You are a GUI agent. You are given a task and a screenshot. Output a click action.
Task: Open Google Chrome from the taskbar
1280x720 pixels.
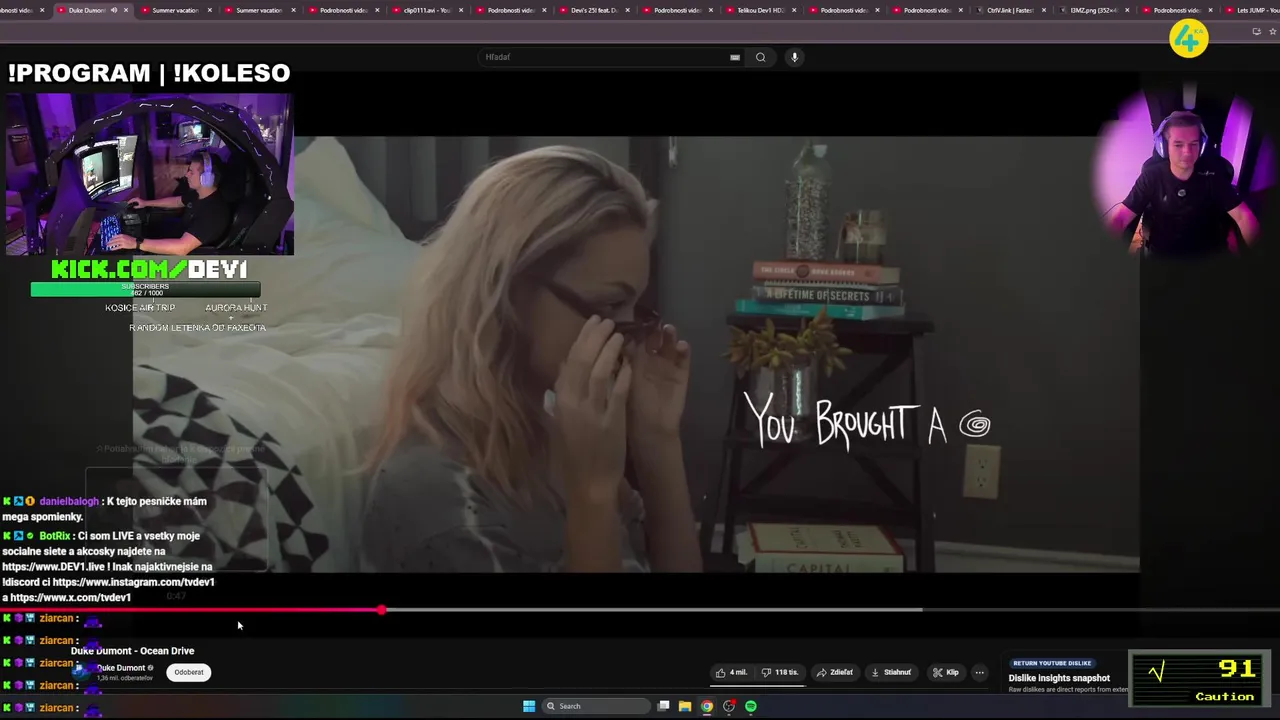[707, 706]
